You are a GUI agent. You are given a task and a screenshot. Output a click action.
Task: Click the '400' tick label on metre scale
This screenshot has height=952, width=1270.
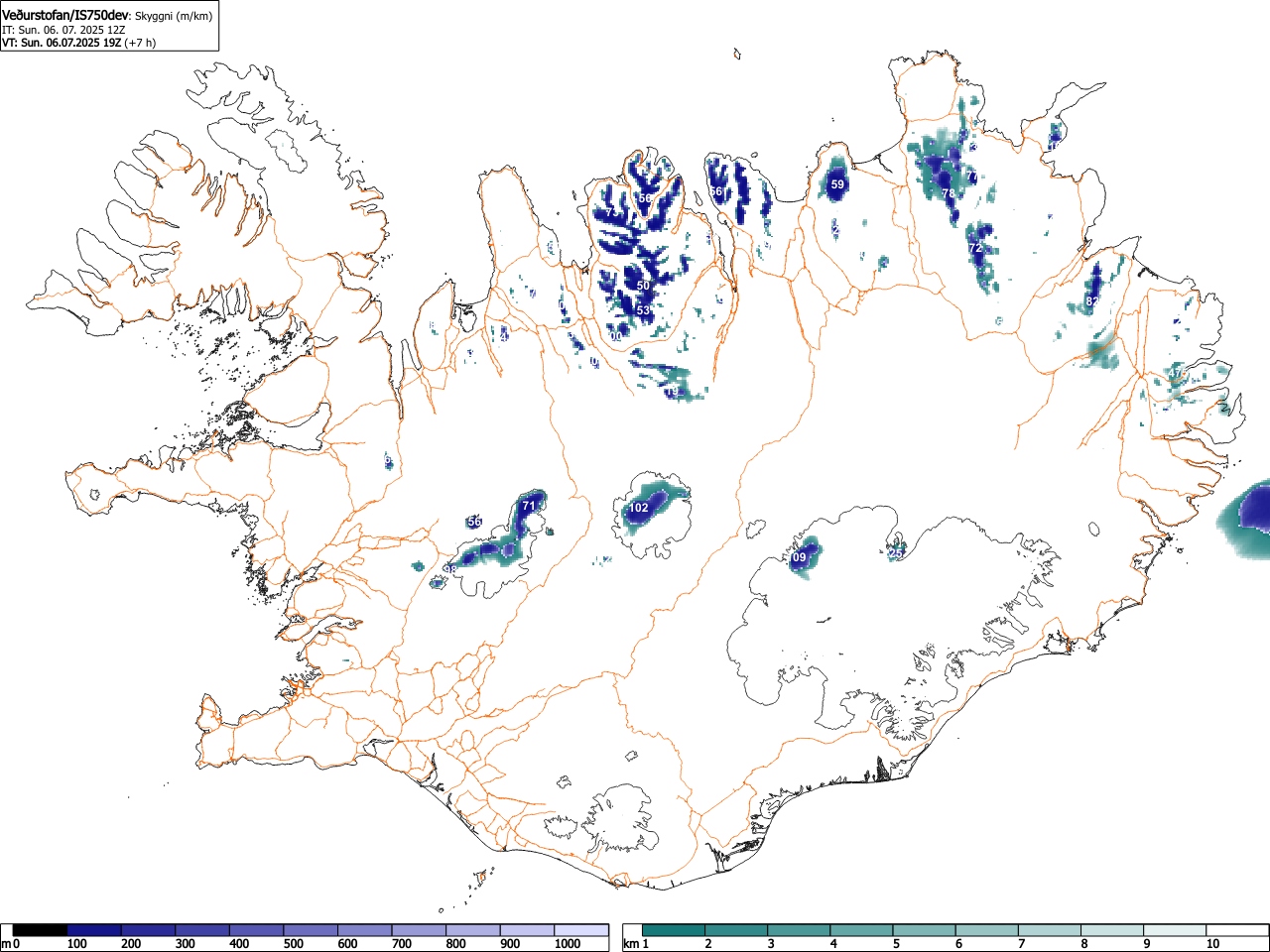tap(239, 944)
